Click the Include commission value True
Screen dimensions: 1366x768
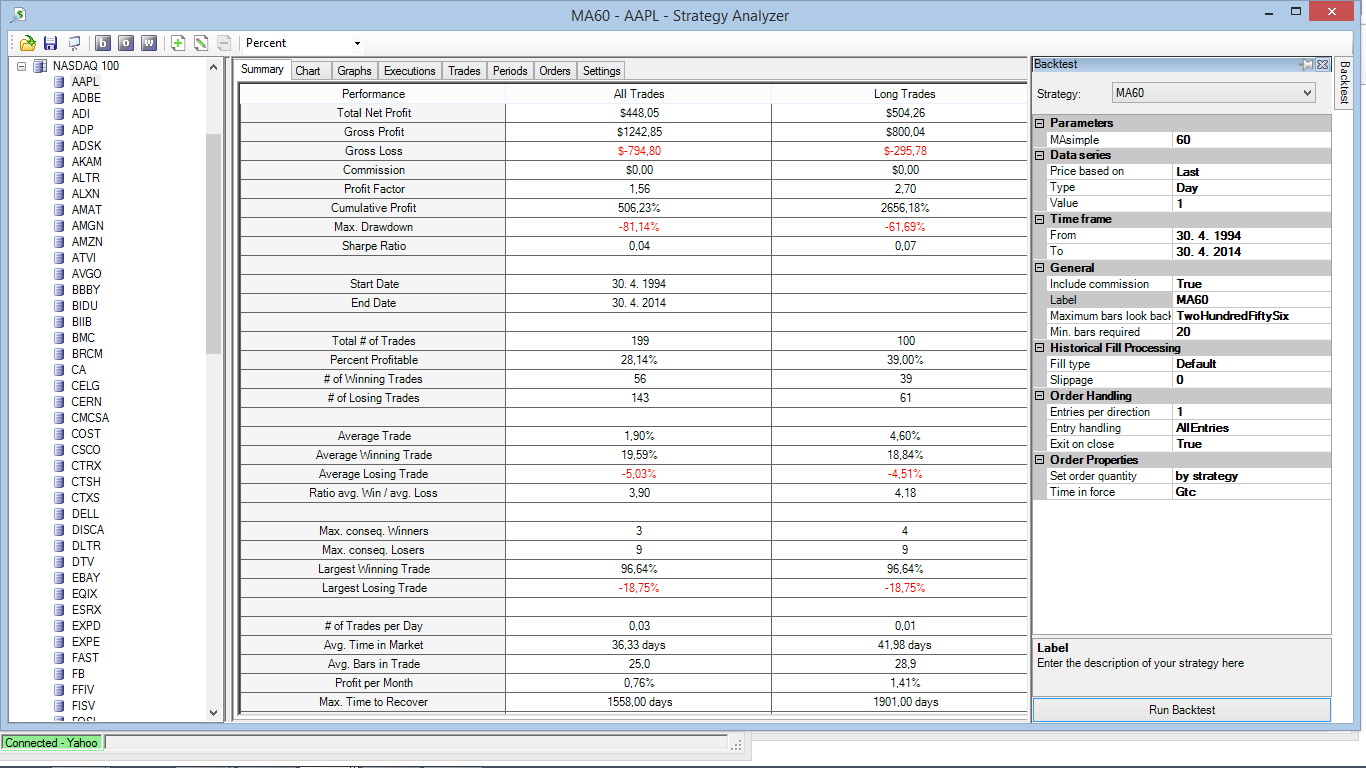click(1251, 284)
